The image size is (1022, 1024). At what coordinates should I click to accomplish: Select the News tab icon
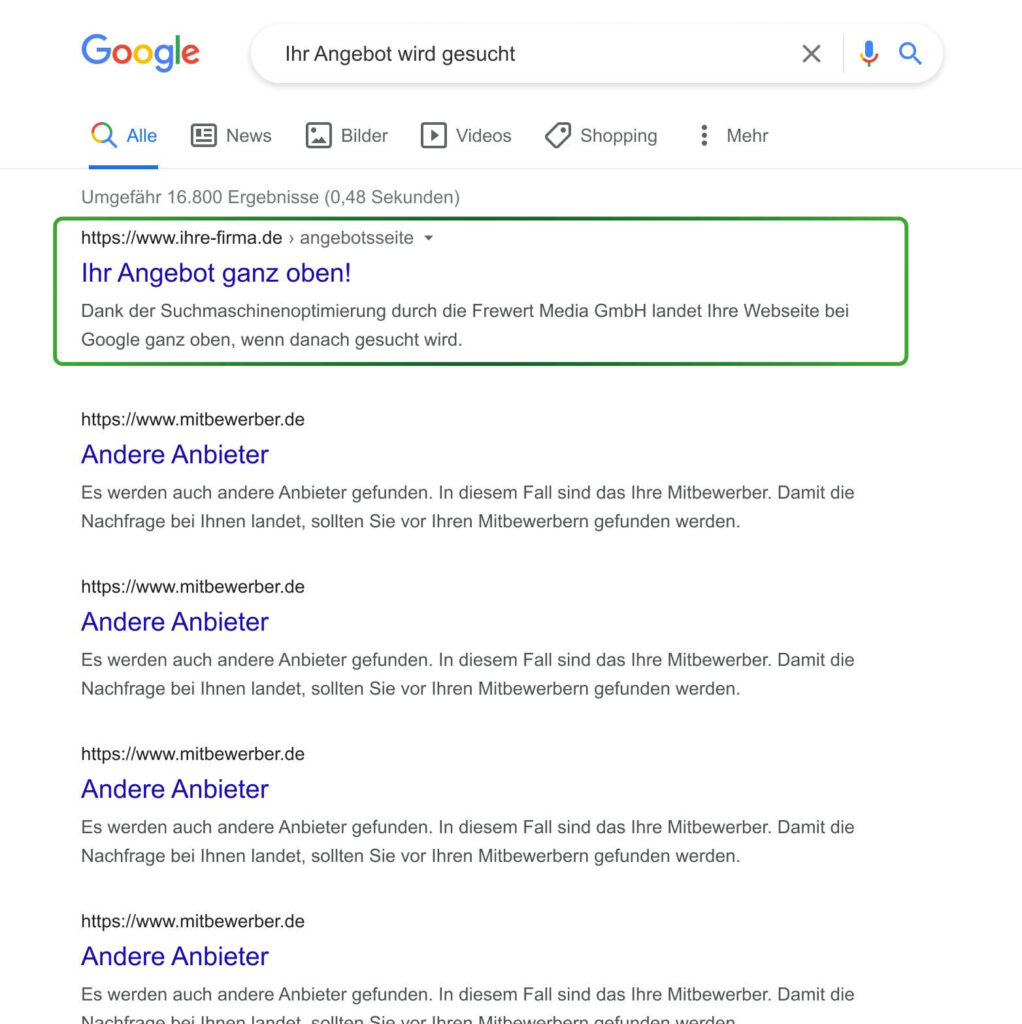[205, 135]
